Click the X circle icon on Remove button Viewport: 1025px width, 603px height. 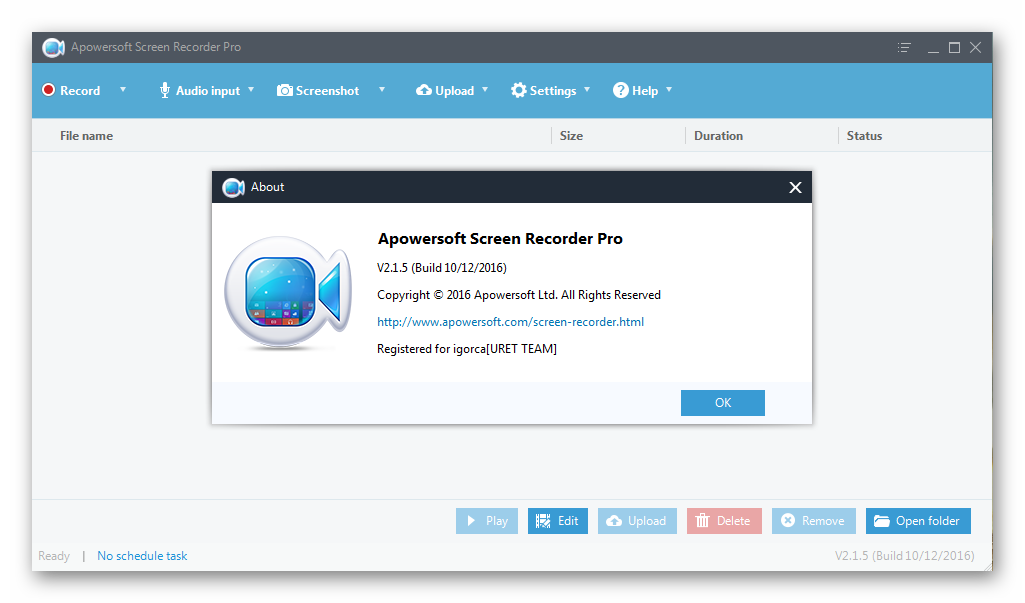(x=788, y=520)
